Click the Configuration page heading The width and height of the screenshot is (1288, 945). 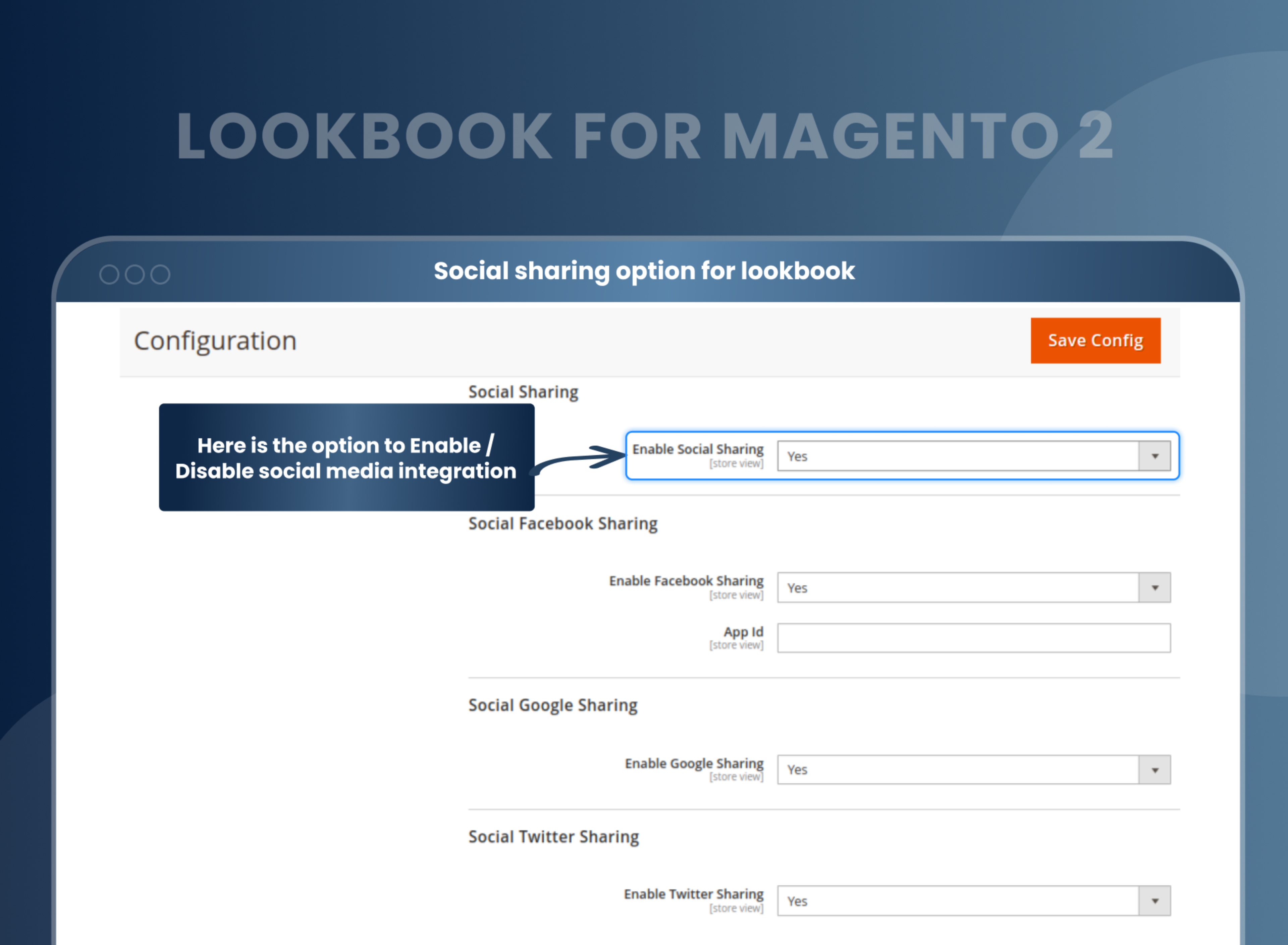click(x=216, y=340)
